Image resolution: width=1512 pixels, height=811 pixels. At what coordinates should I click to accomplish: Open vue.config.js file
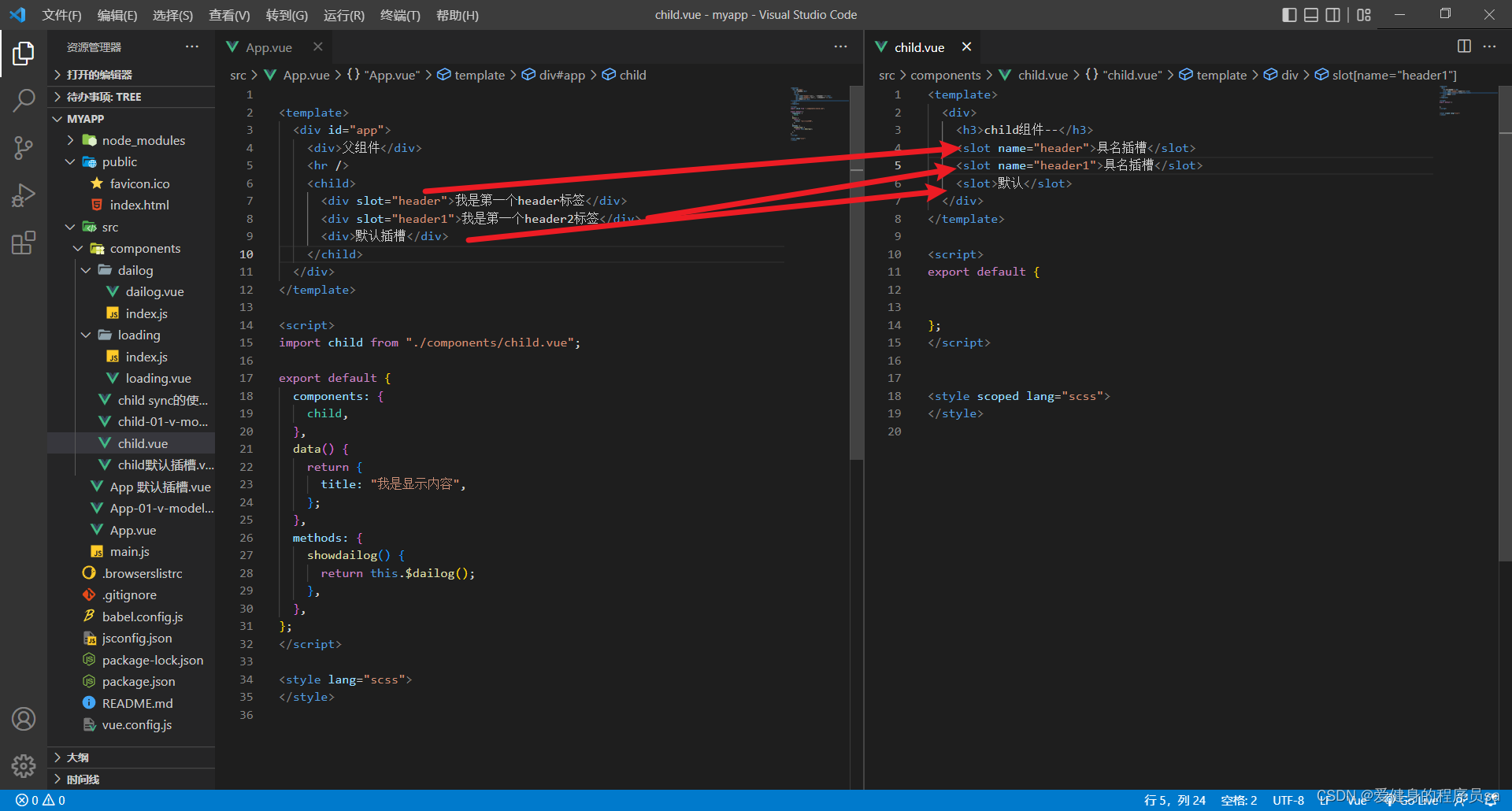[x=132, y=724]
